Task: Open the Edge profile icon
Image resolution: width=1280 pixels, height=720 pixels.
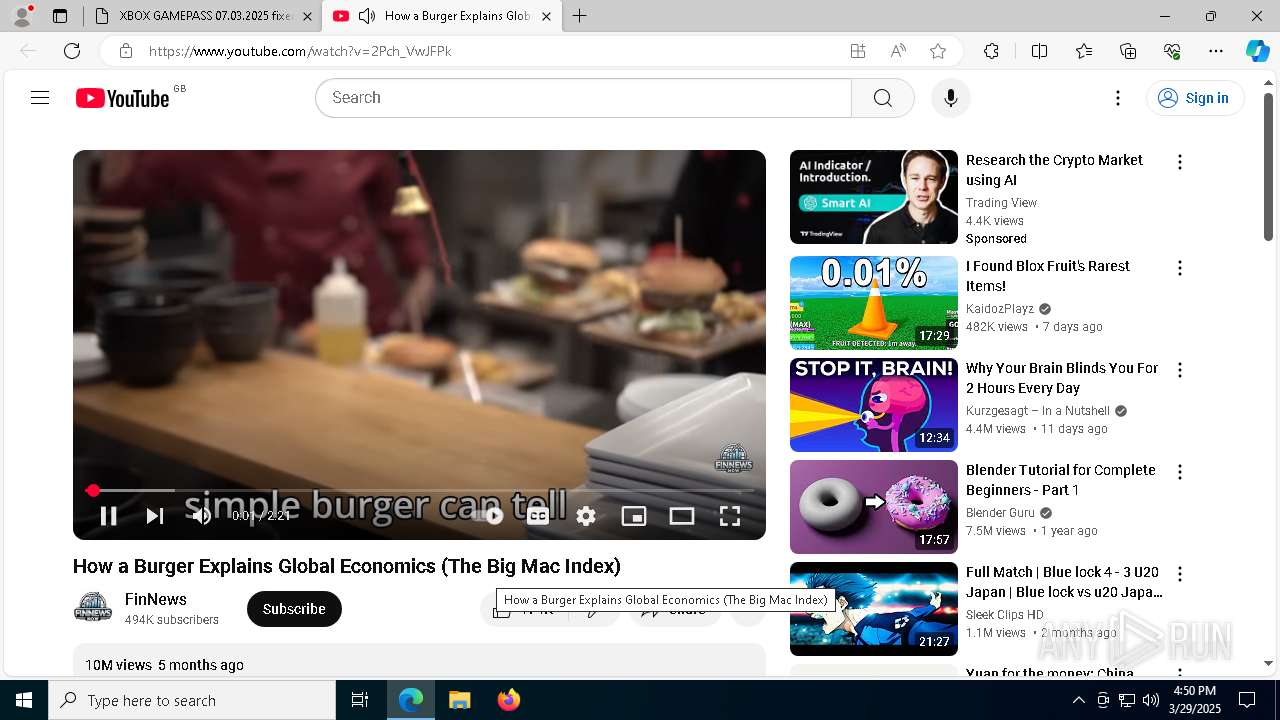Action: tap(22, 16)
